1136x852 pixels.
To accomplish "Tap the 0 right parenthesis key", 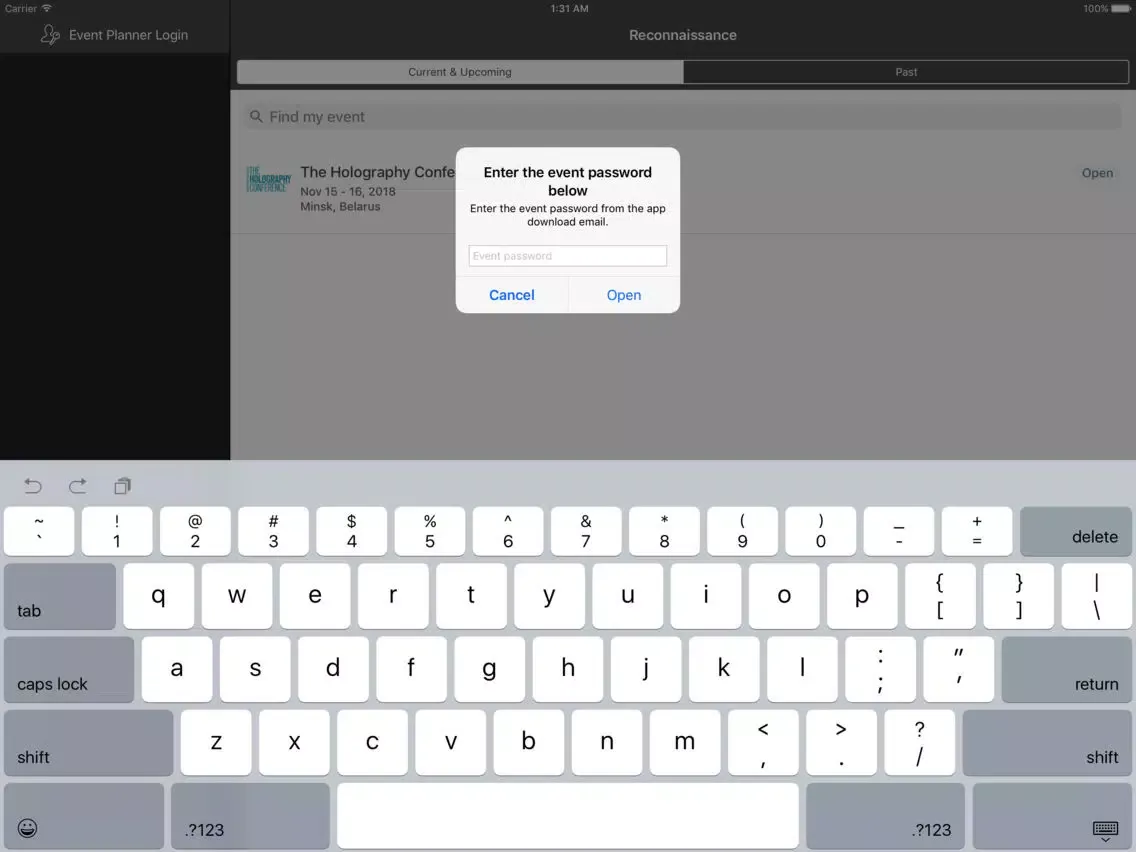I will coord(821,531).
